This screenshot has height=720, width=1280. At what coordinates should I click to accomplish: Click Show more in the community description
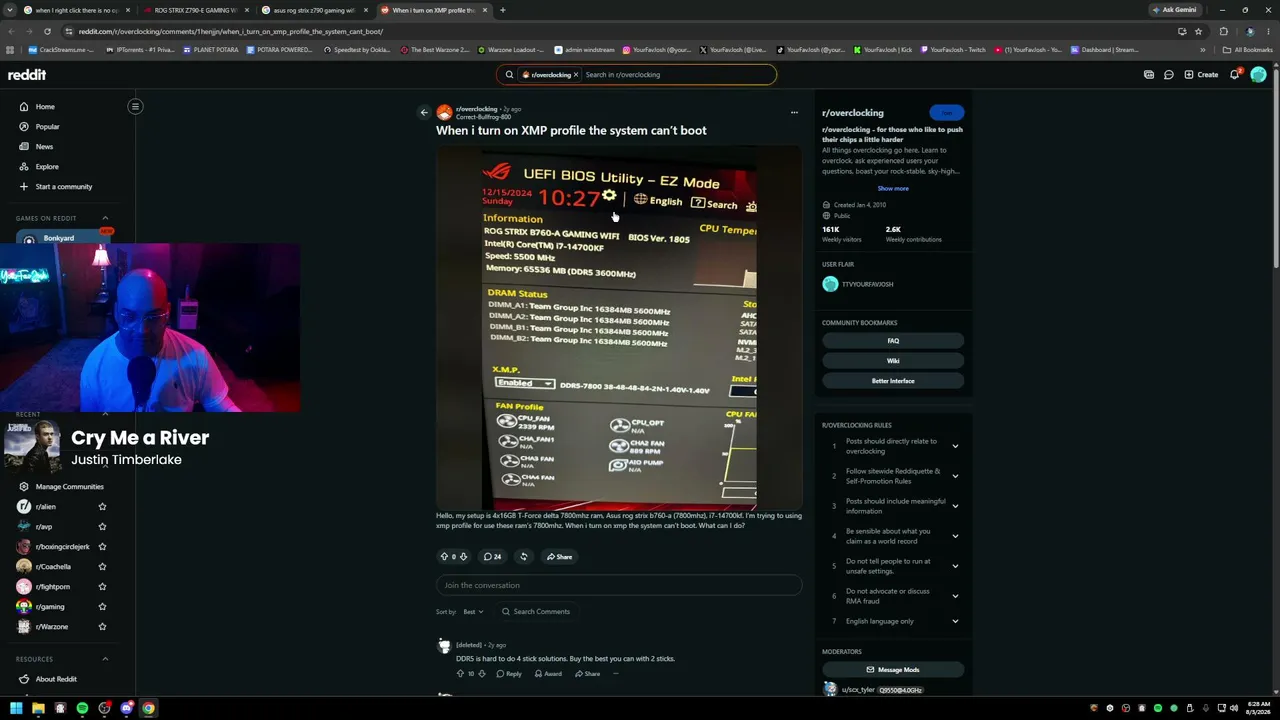point(893,188)
